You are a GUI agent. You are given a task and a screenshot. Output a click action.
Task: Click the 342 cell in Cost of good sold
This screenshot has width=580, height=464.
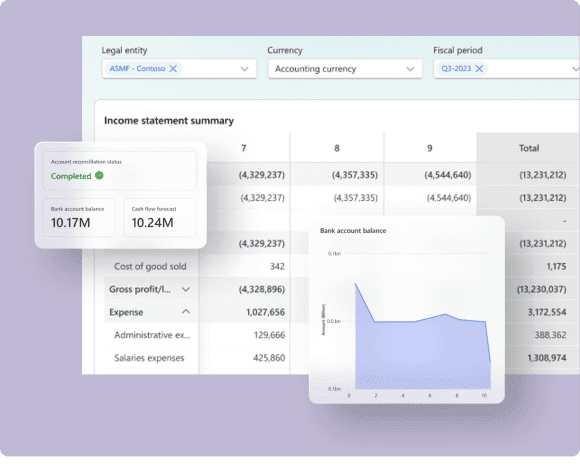tap(277, 266)
